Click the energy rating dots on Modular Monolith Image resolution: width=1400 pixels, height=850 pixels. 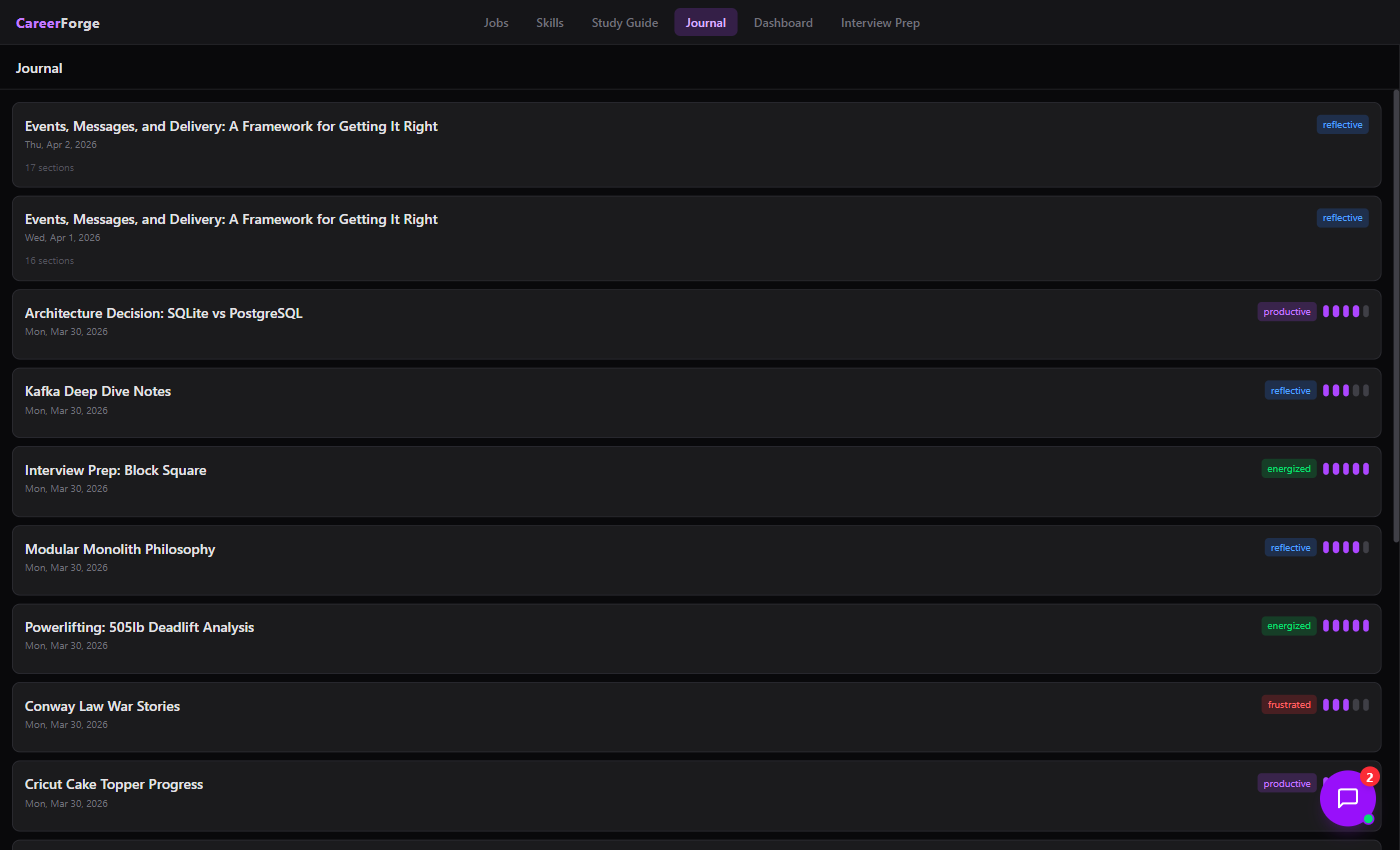[1346, 547]
